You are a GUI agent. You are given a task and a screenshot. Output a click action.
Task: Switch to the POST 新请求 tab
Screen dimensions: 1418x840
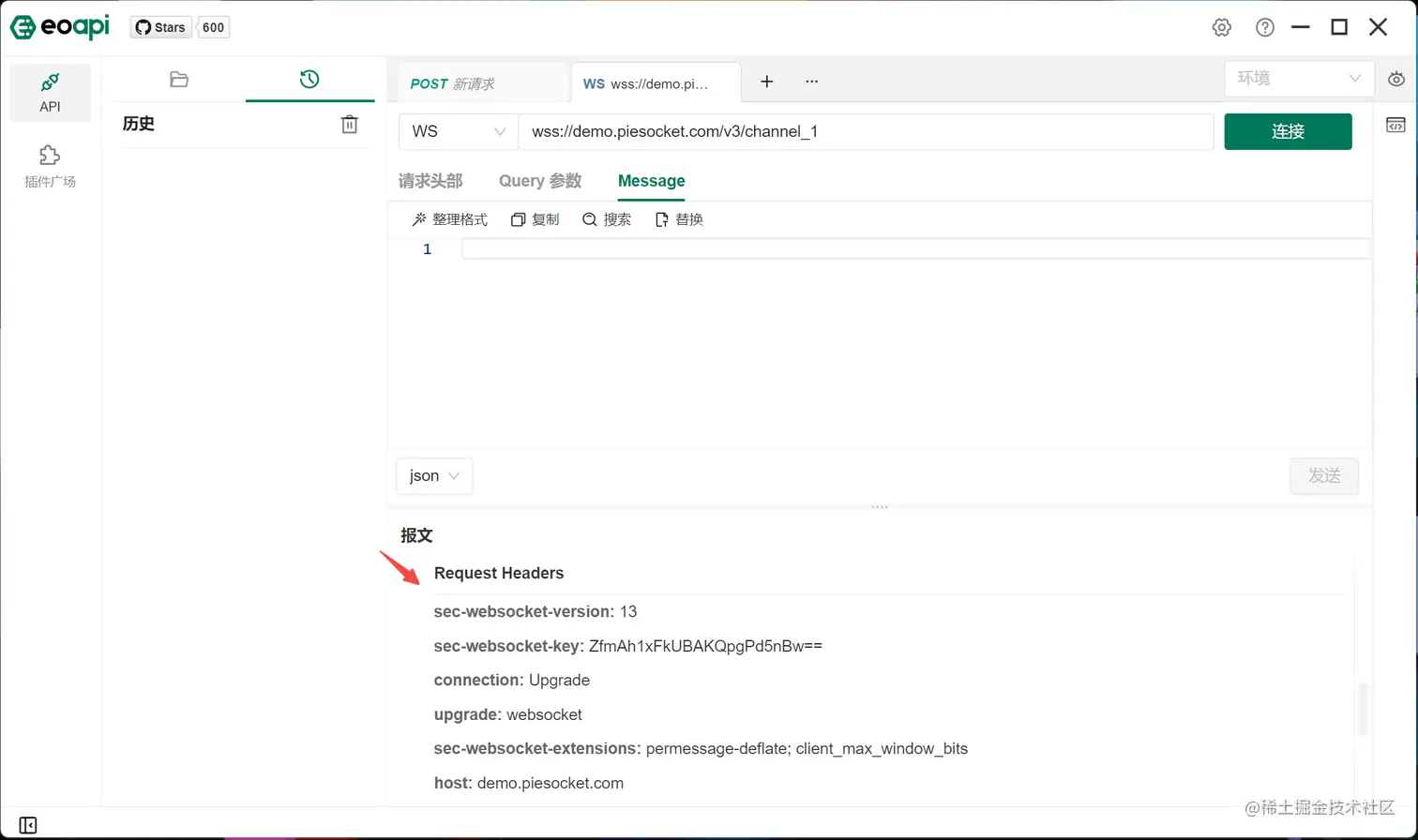(483, 83)
